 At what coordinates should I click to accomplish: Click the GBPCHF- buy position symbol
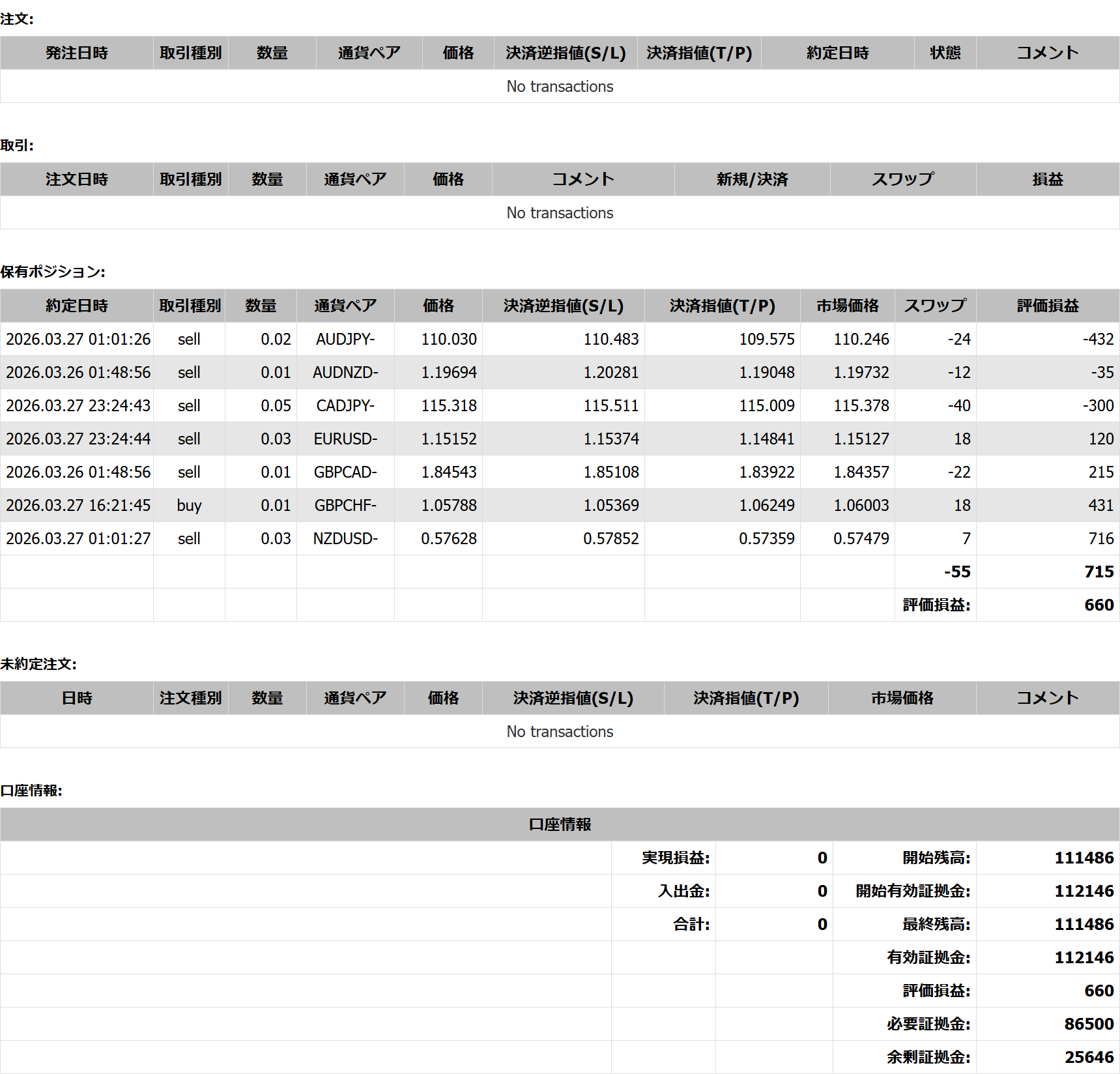tap(345, 505)
